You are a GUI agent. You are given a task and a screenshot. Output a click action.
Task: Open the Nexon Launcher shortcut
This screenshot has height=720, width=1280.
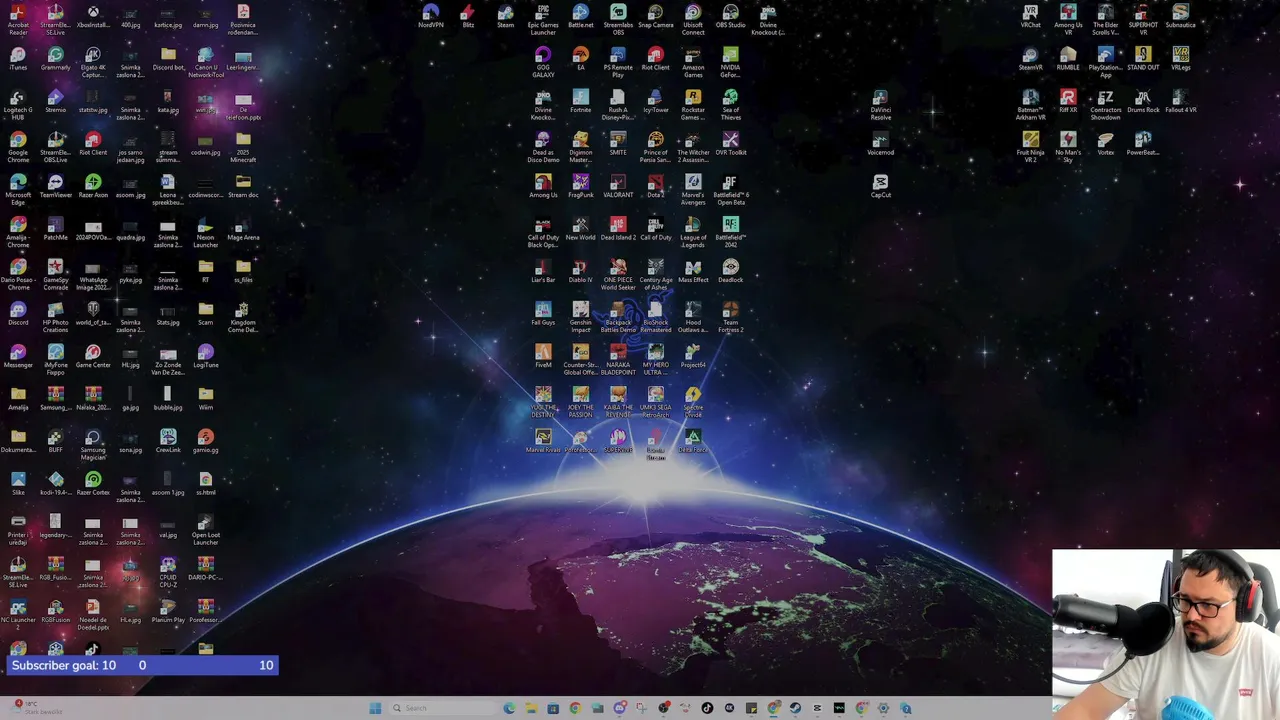[205, 232]
